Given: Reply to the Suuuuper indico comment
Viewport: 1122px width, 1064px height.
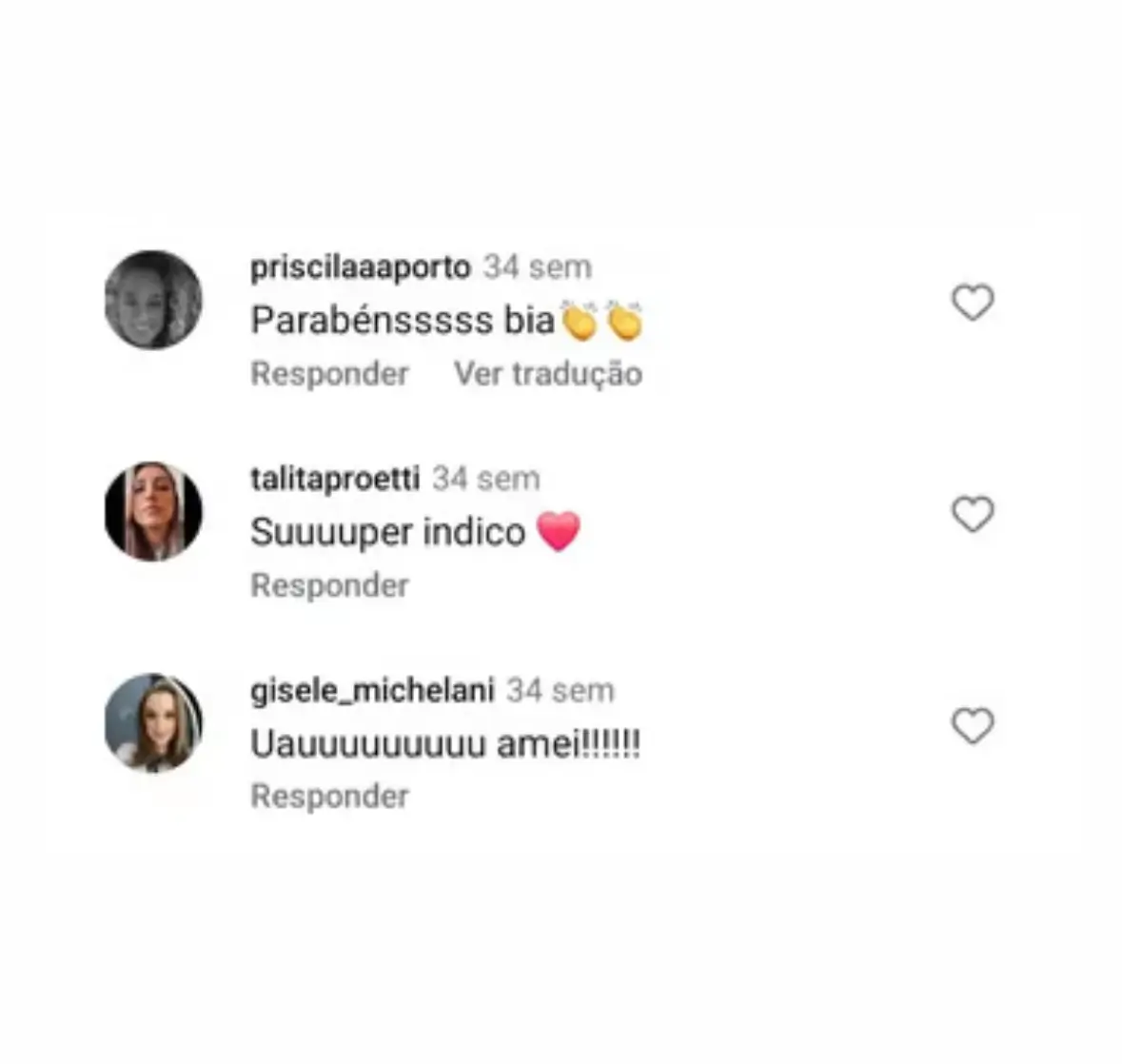Looking at the screenshot, I should pos(330,585).
